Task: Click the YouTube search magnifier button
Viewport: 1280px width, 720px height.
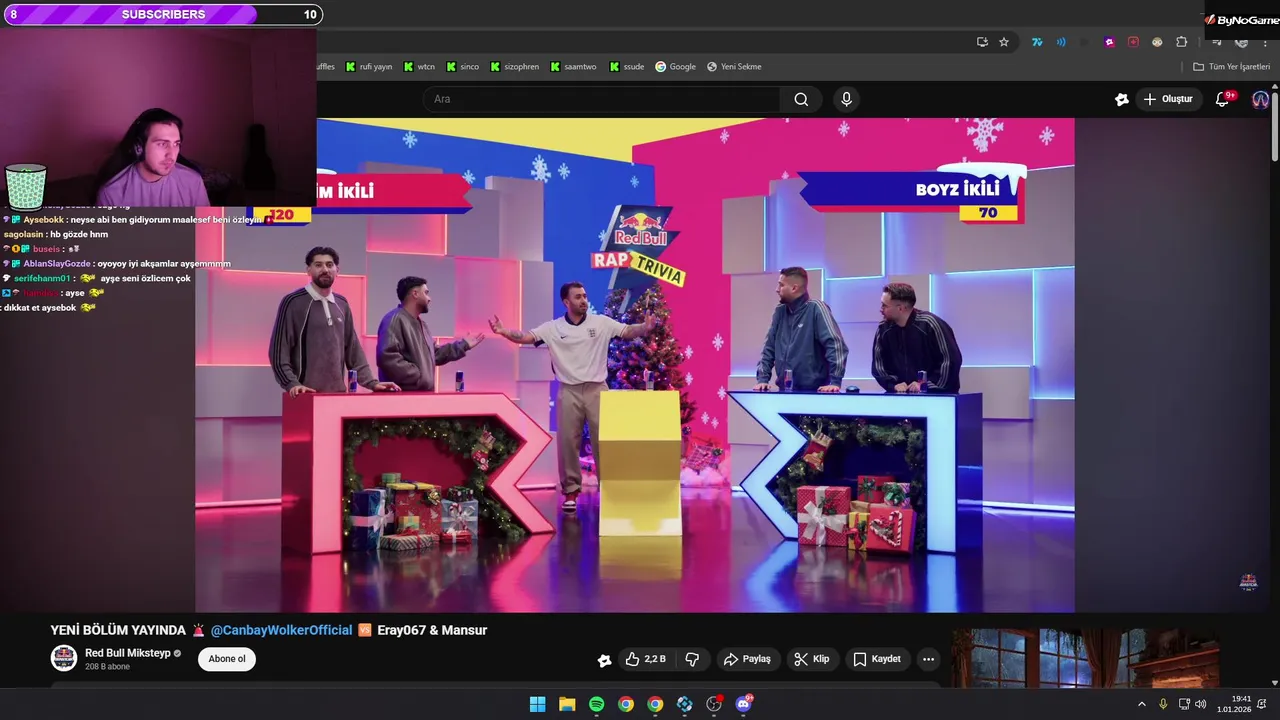Action: click(801, 99)
